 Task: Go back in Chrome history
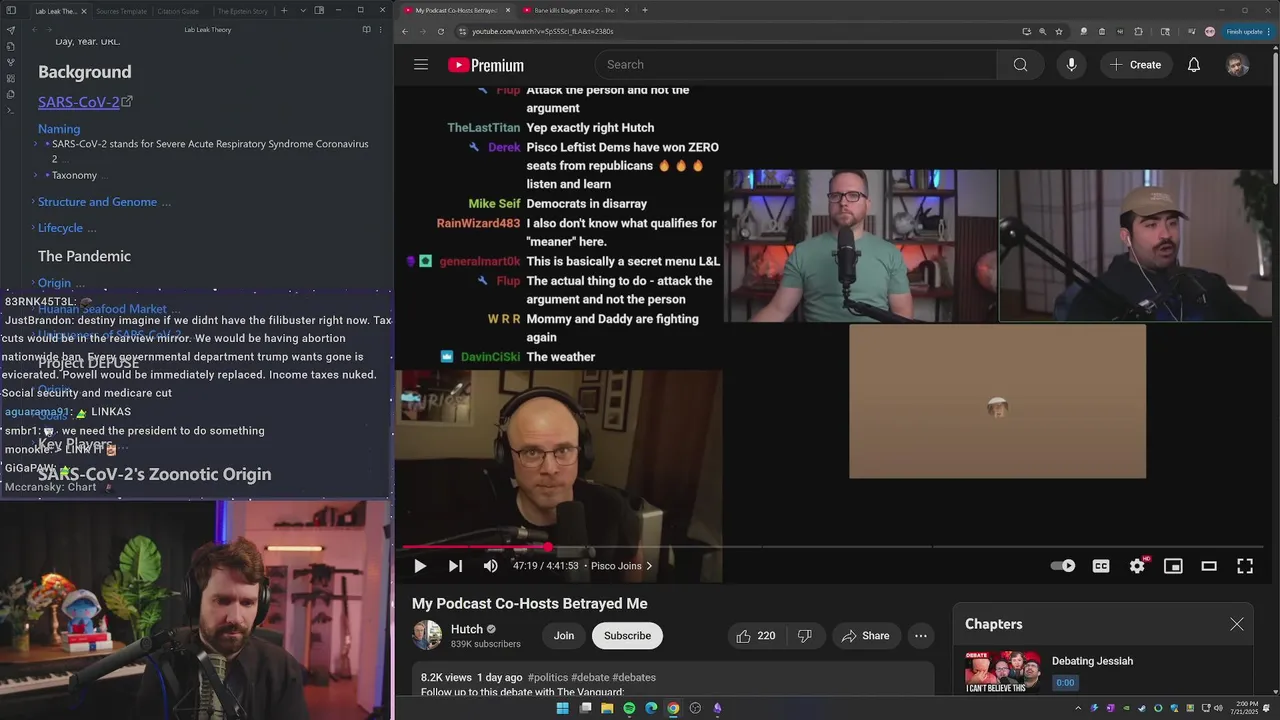coord(405,31)
